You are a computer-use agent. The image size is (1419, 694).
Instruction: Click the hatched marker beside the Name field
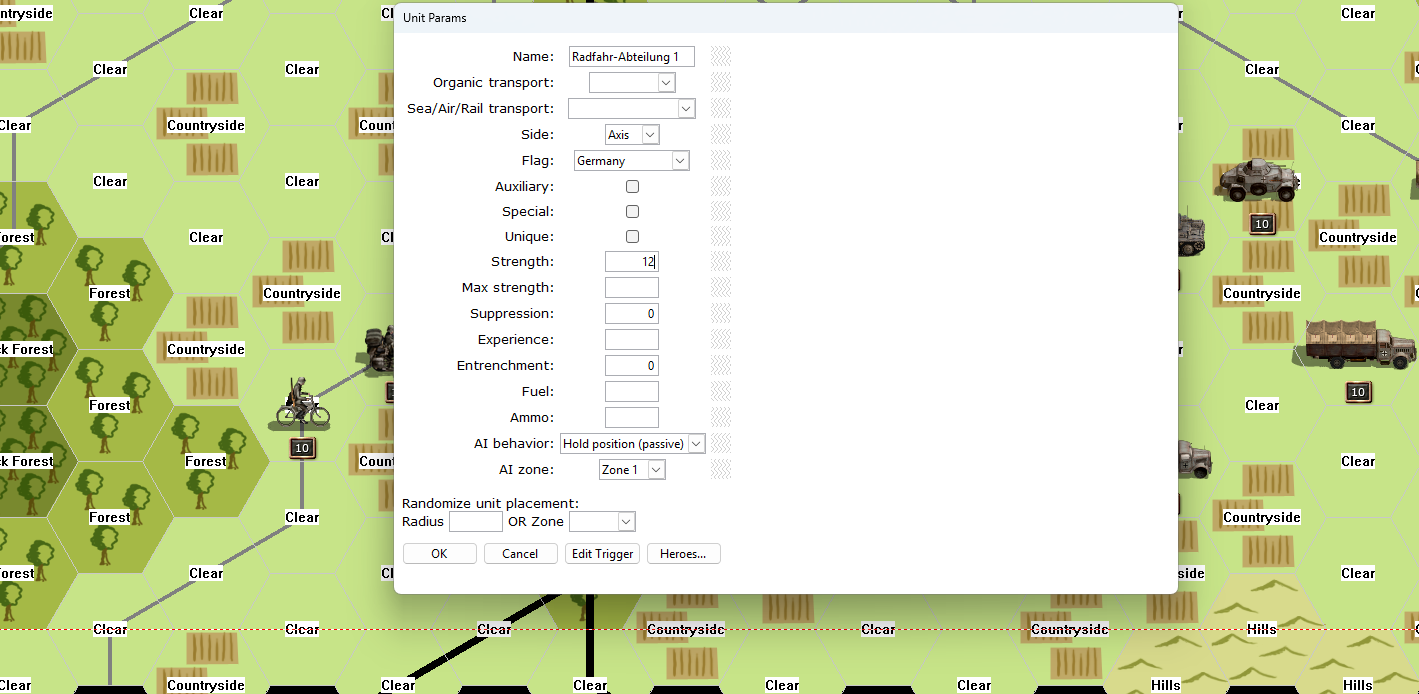tap(721, 57)
